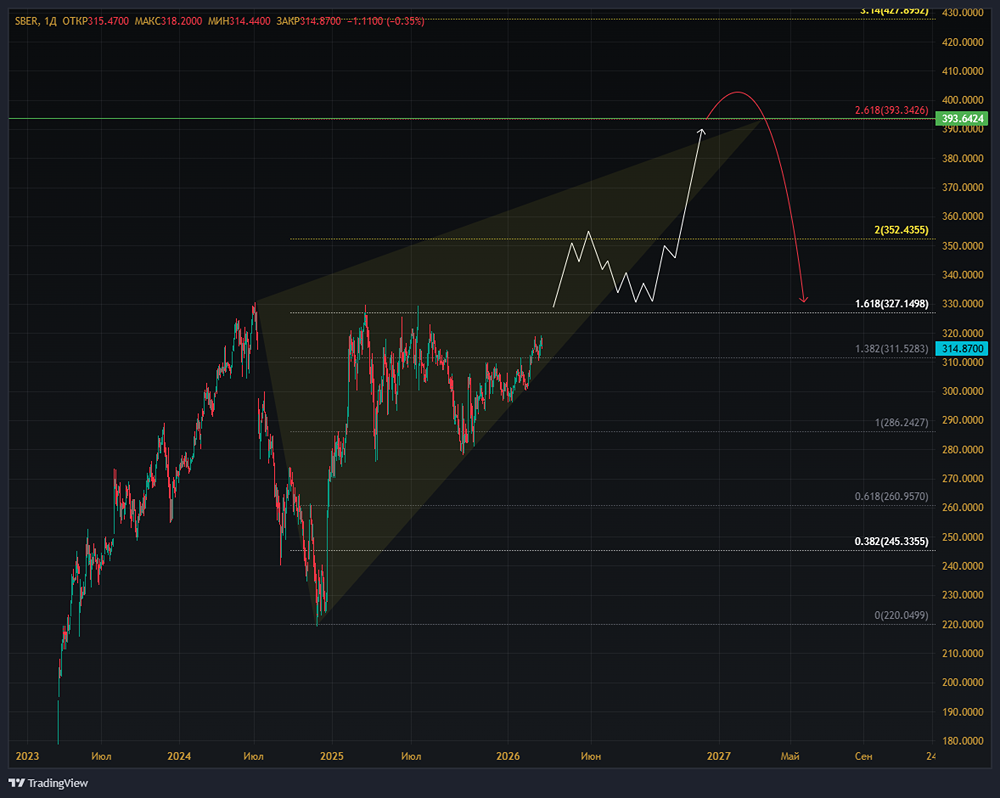Click the Сен label on time axis
Image resolution: width=1000 pixels, height=798 pixels.
tap(863, 756)
